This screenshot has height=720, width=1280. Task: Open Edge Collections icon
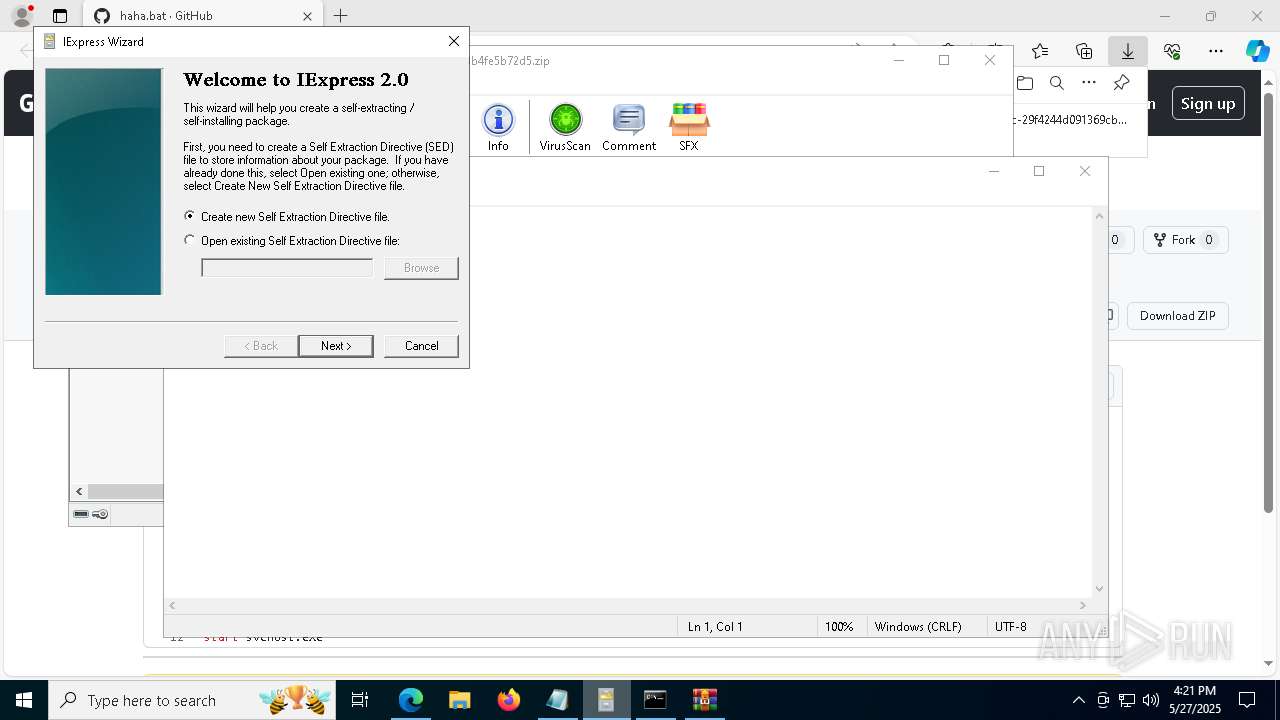pyautogui.click(x=1084, y=51)
